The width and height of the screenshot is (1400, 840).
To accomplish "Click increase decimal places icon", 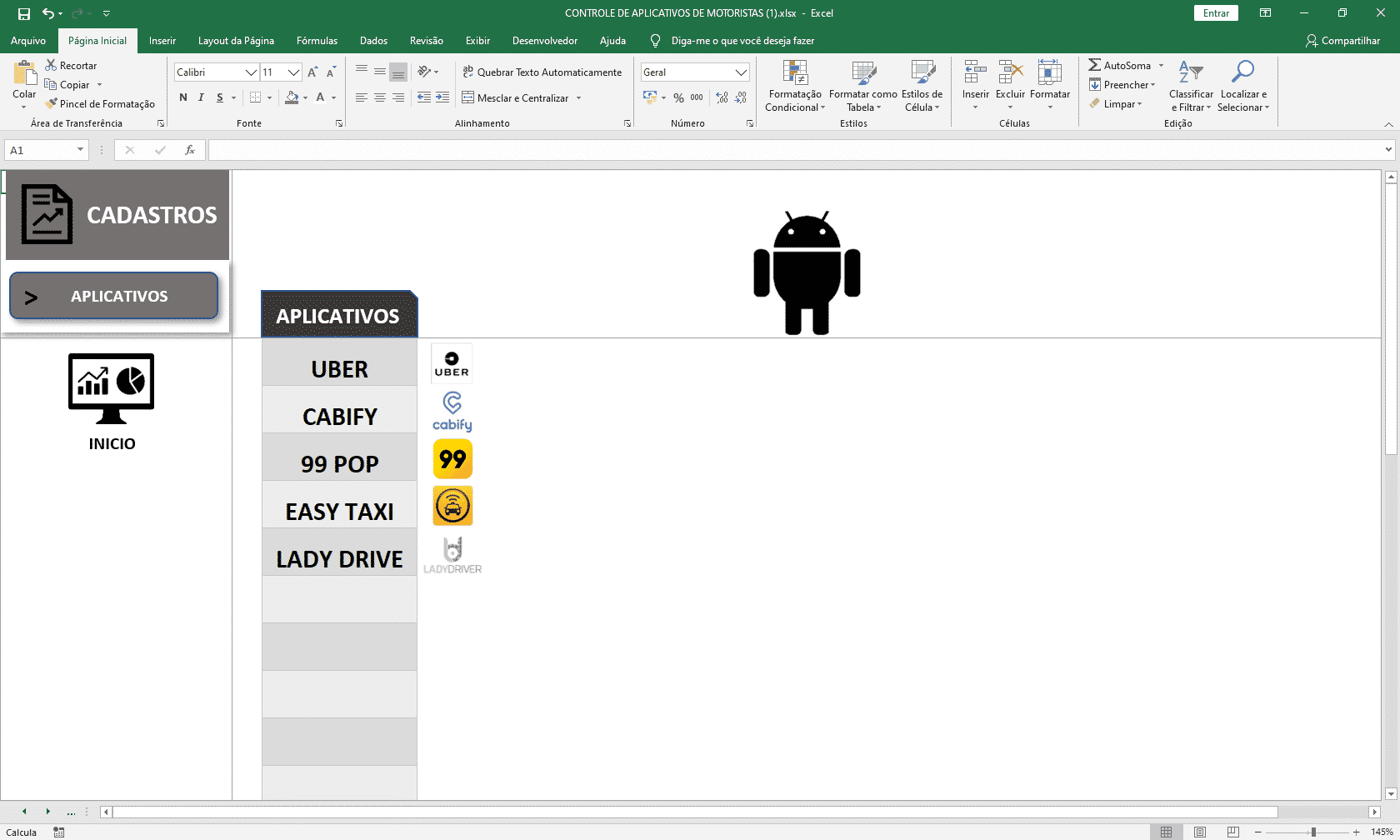I will coord(722,97).
